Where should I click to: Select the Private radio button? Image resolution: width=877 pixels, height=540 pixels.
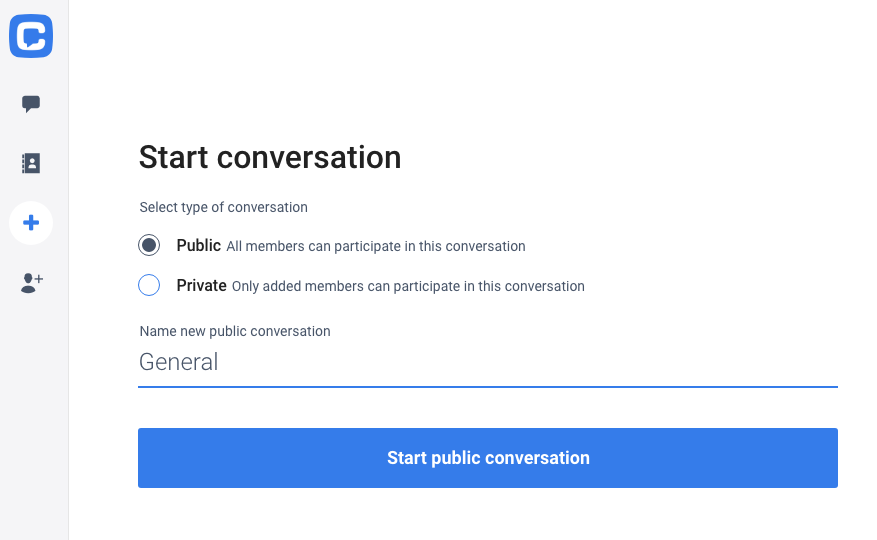coord(149,285)
